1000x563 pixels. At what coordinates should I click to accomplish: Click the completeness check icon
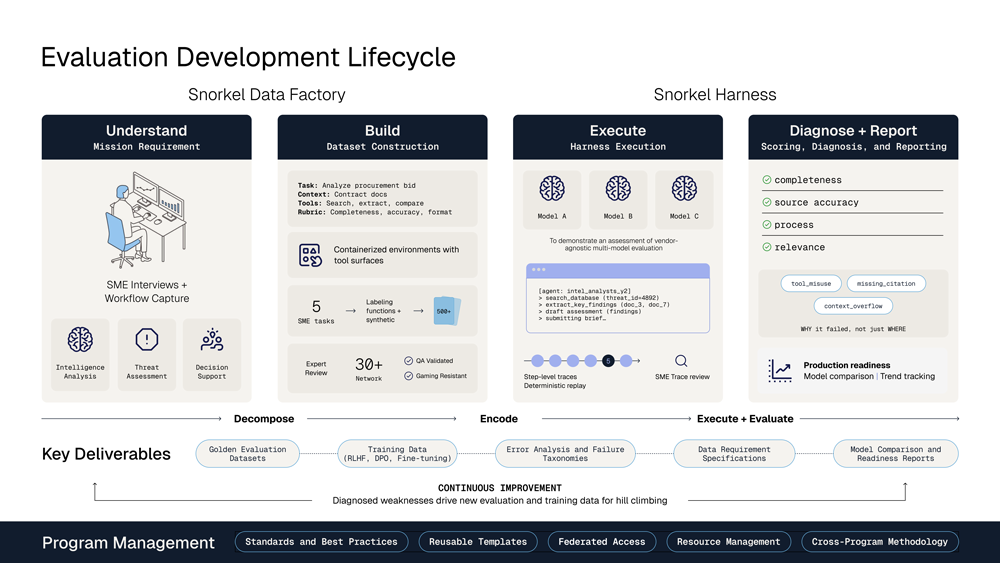click(x=767, y=180)
